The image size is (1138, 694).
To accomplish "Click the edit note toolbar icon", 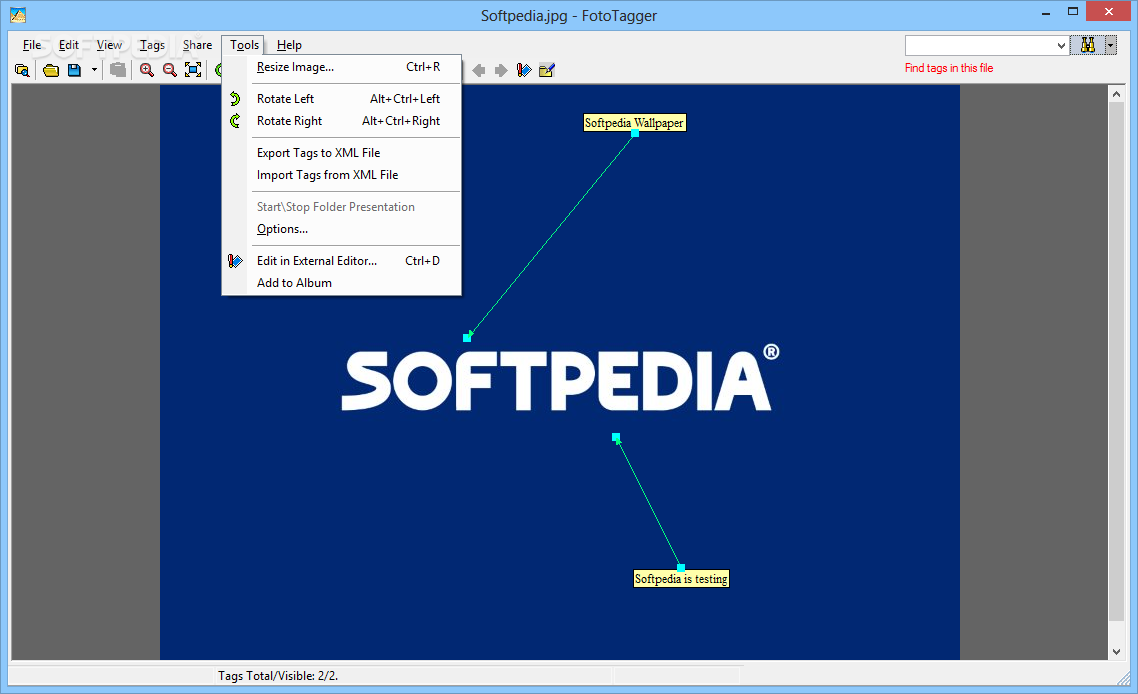I will pos(547,70).
